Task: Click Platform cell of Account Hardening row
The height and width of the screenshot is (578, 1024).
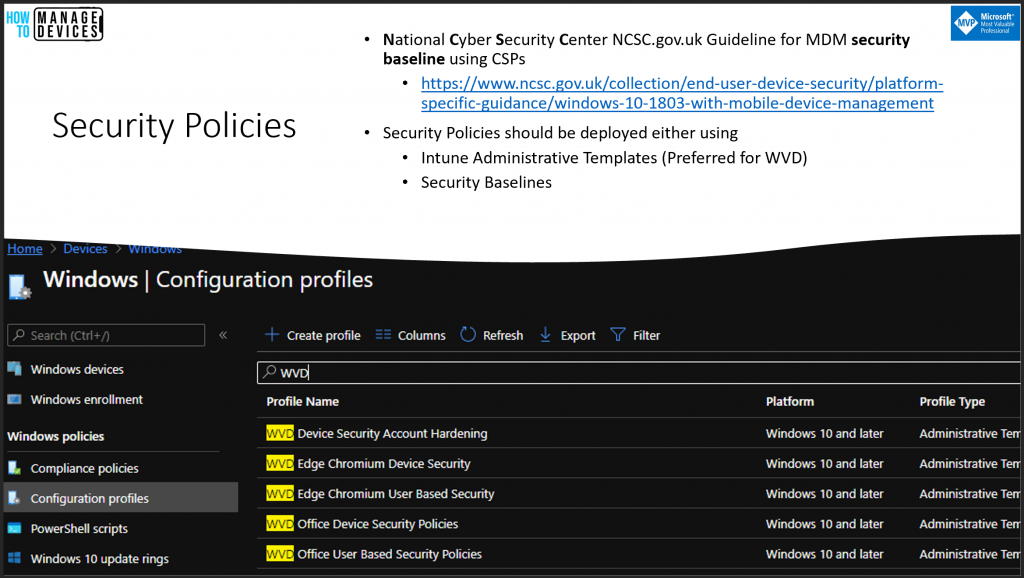Action: click(x=825, y=433)
